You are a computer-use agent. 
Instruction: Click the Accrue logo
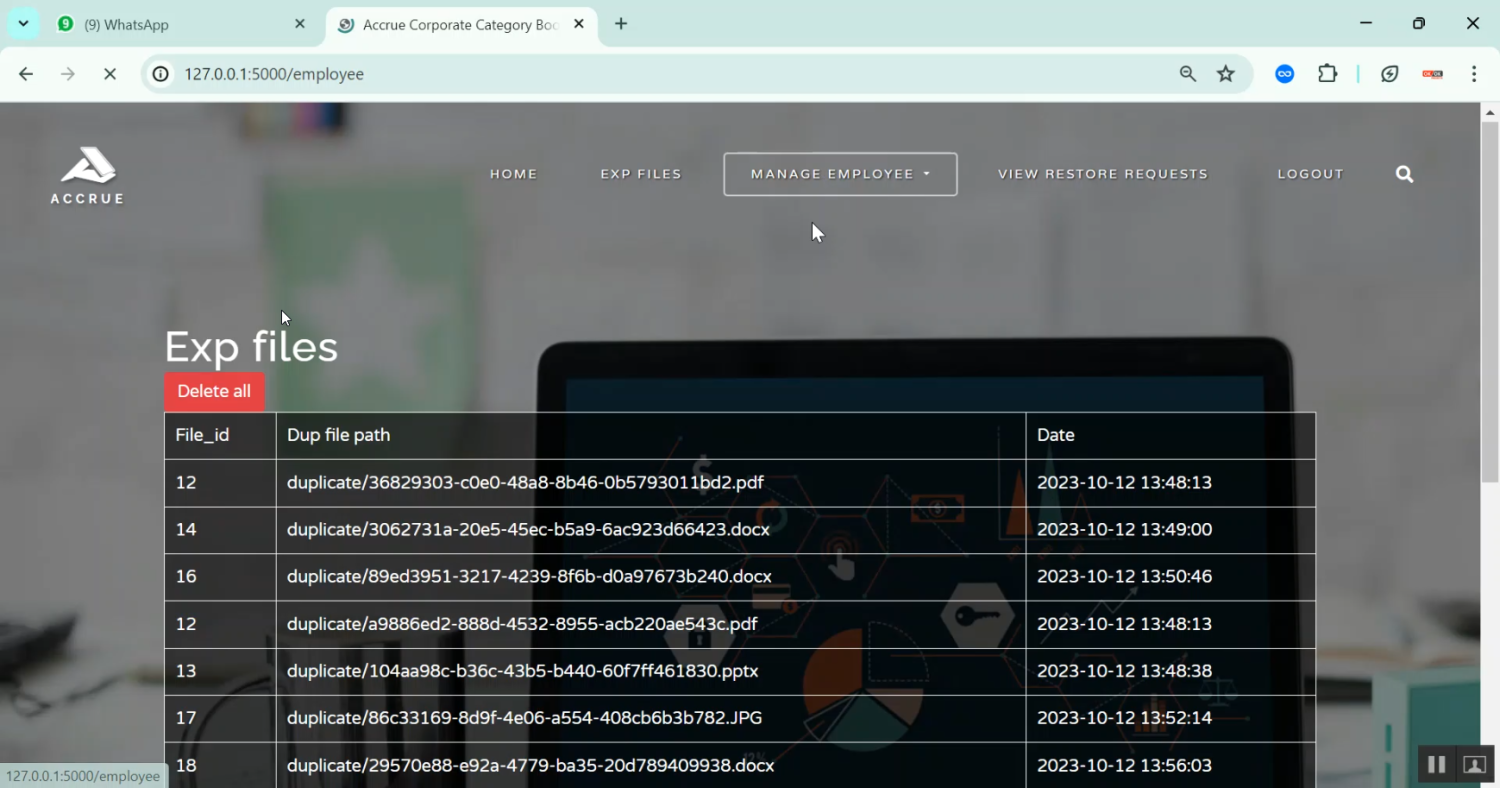[x=87, y=175]
